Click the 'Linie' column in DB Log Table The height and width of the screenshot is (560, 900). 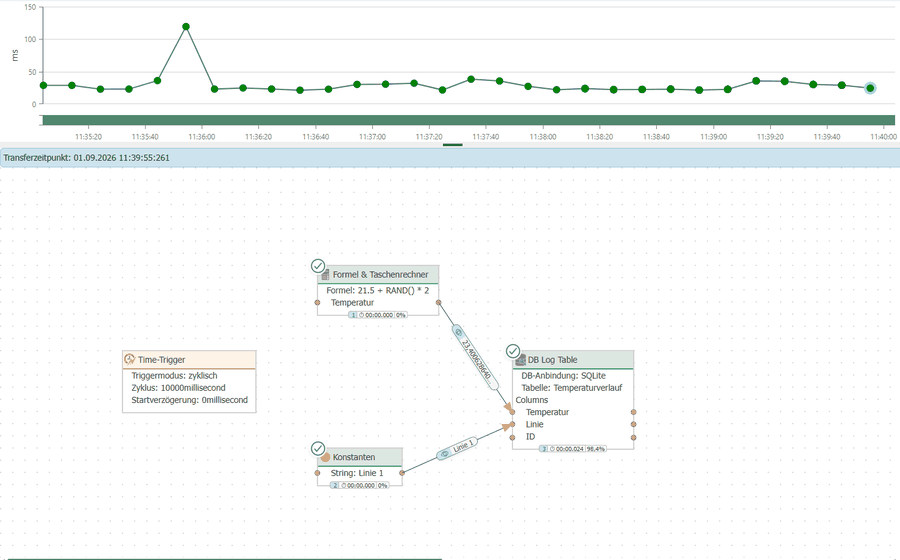(x=534, y=425)
